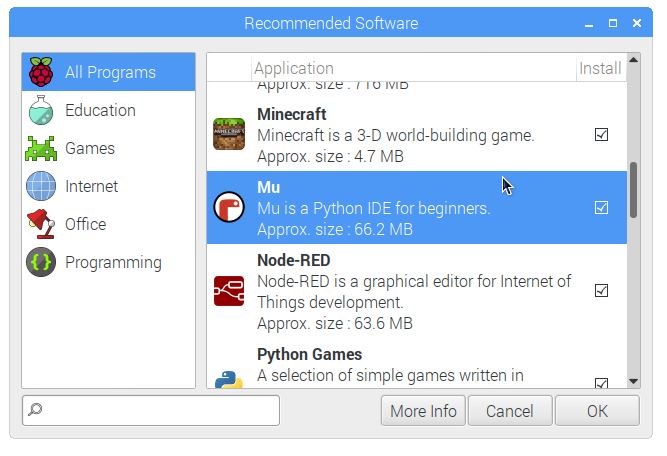Confirm selections with OK button
This screenshot has width=667, height=456.
click(x=597, y=411)
